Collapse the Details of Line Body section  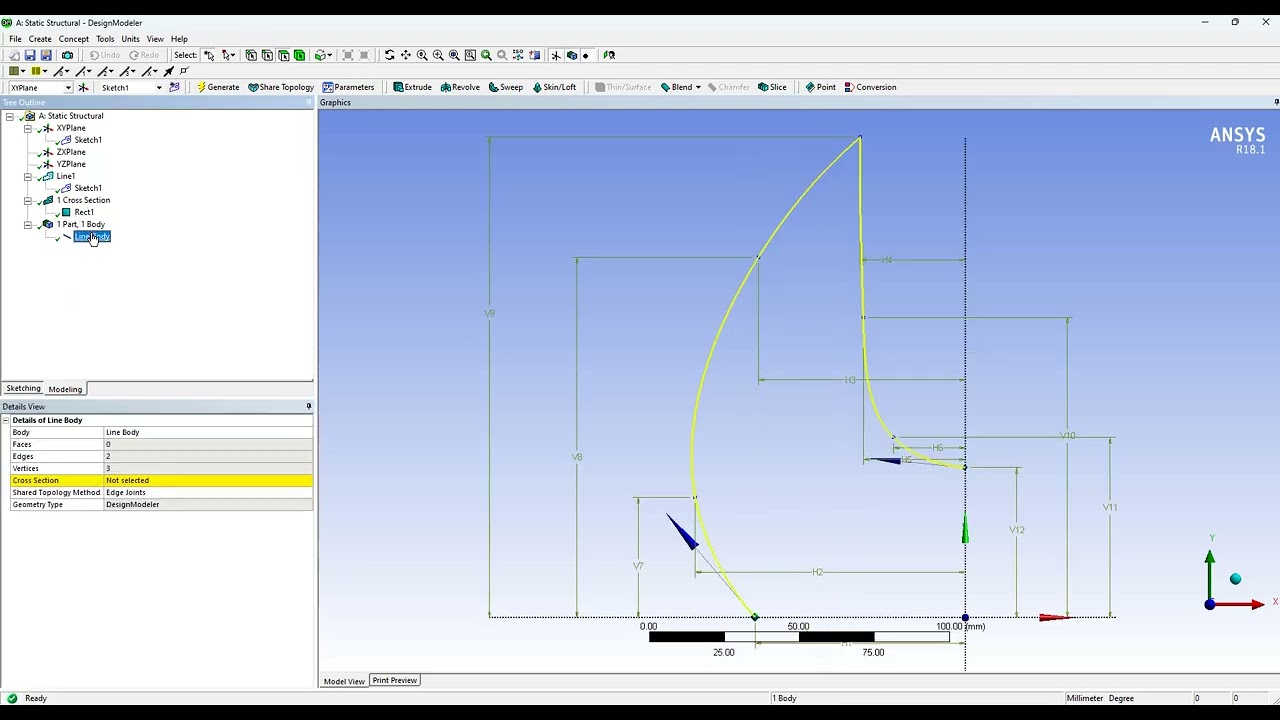(6, 420)
